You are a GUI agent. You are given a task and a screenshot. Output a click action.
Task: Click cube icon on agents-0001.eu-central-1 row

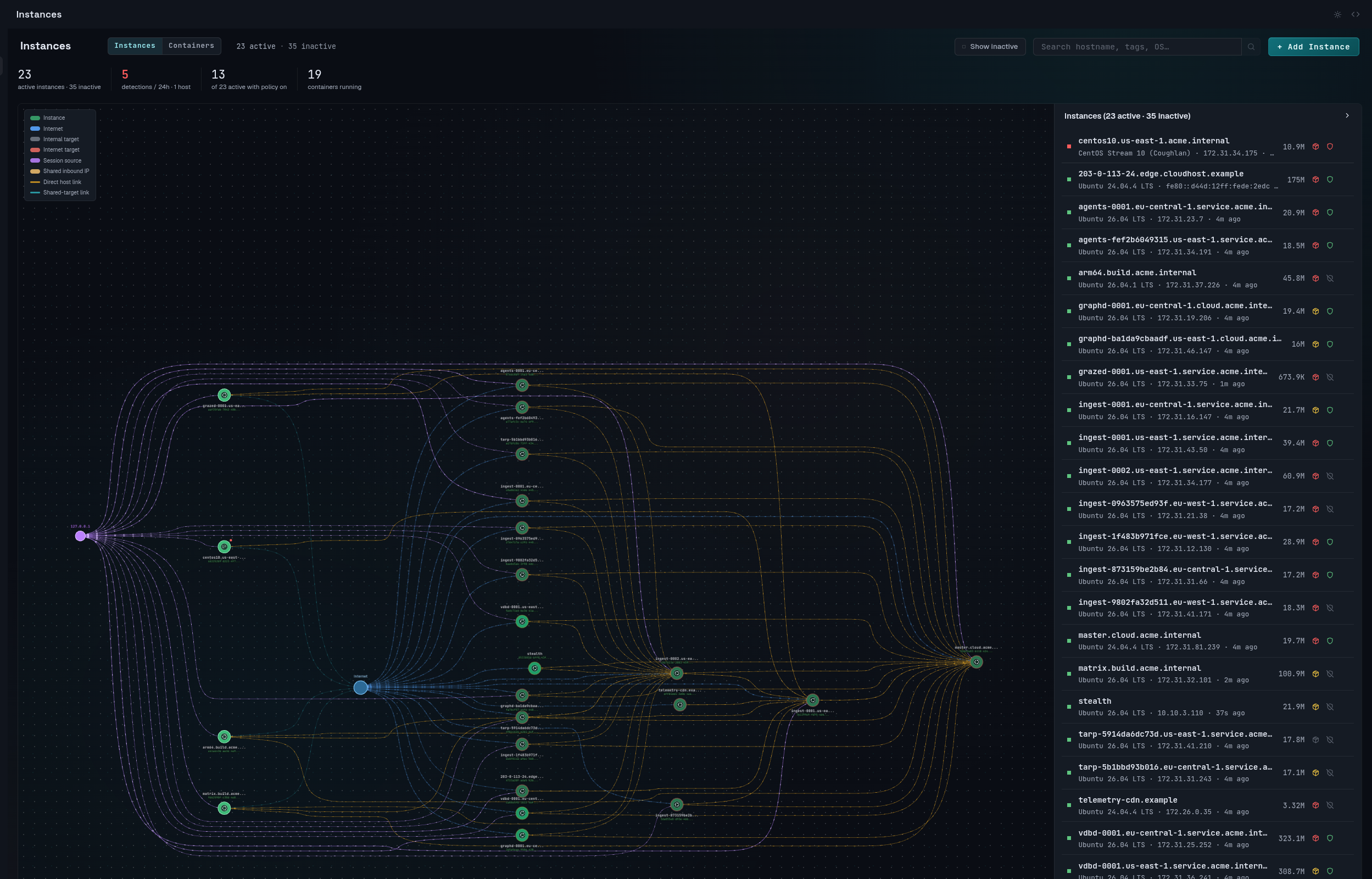click(1315, 212)
